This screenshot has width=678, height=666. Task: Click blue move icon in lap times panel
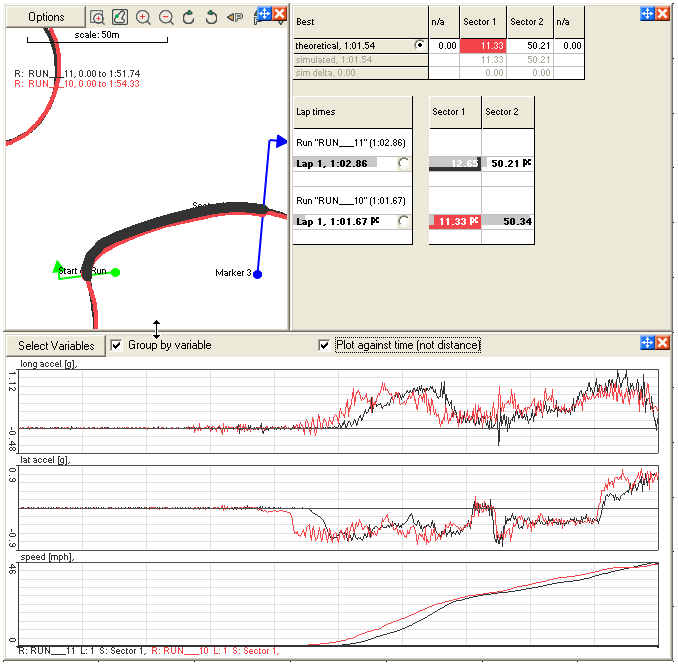647,14
